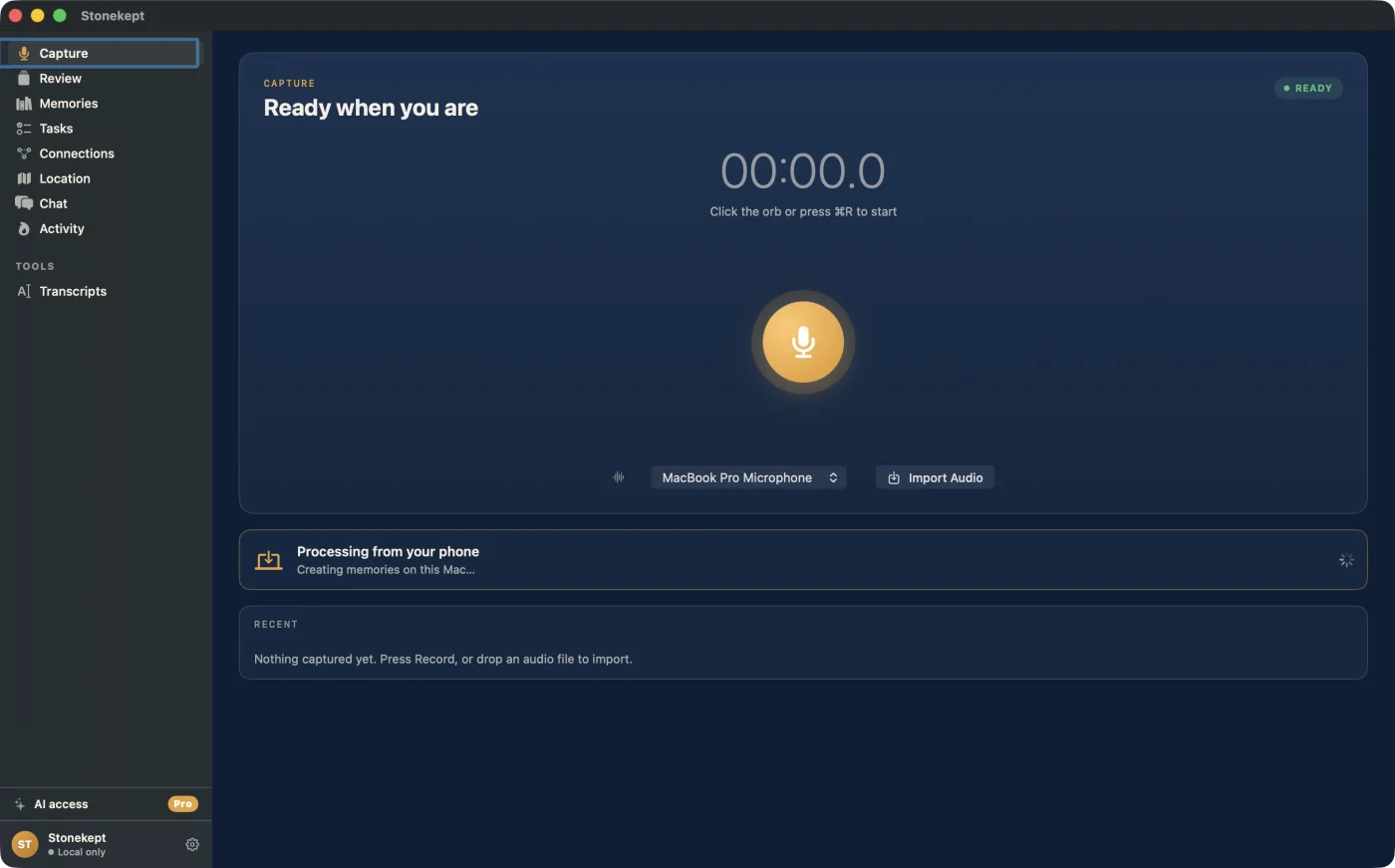Start recording with the microphone orb

[x=803, y=342]
